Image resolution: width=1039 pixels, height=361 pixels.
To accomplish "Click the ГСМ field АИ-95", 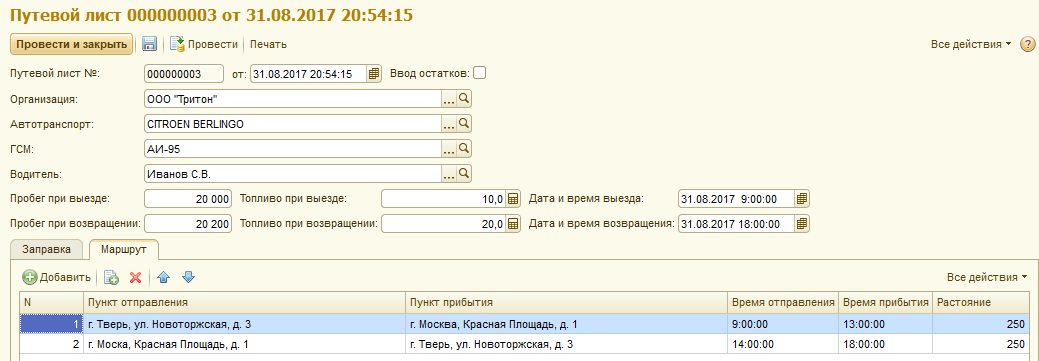I will click(x=292, y=148).
